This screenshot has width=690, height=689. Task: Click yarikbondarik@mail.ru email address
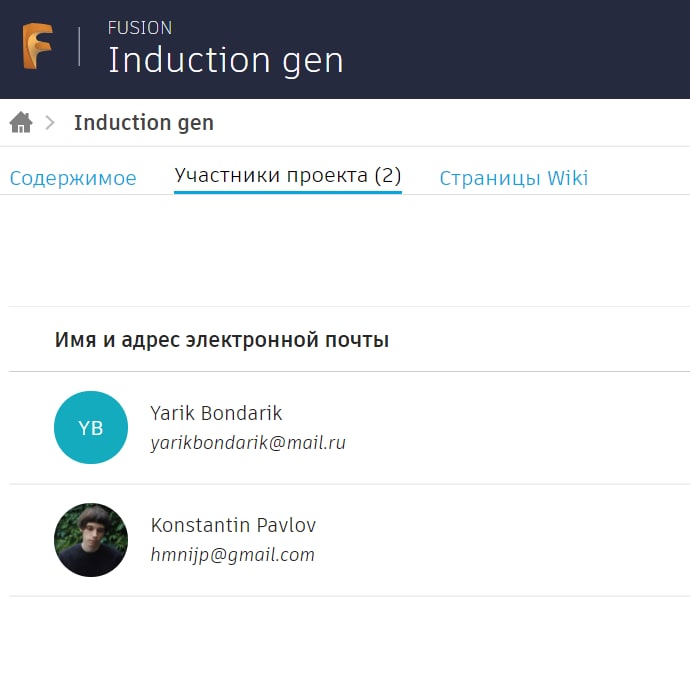tap(248, 443)
